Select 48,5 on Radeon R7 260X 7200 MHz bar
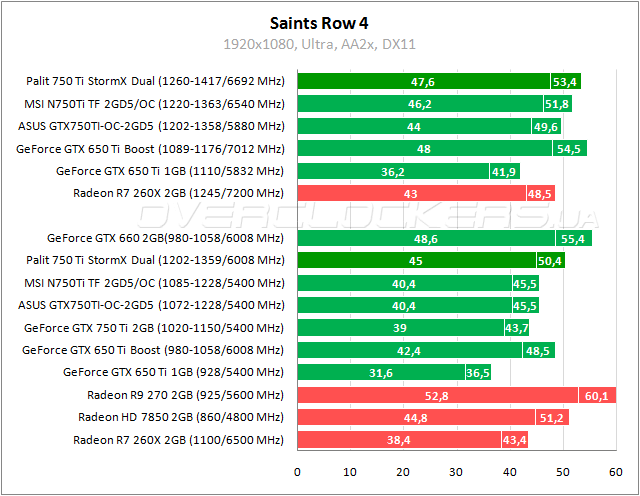Screen dimensions: 640x496 [540, 194]
